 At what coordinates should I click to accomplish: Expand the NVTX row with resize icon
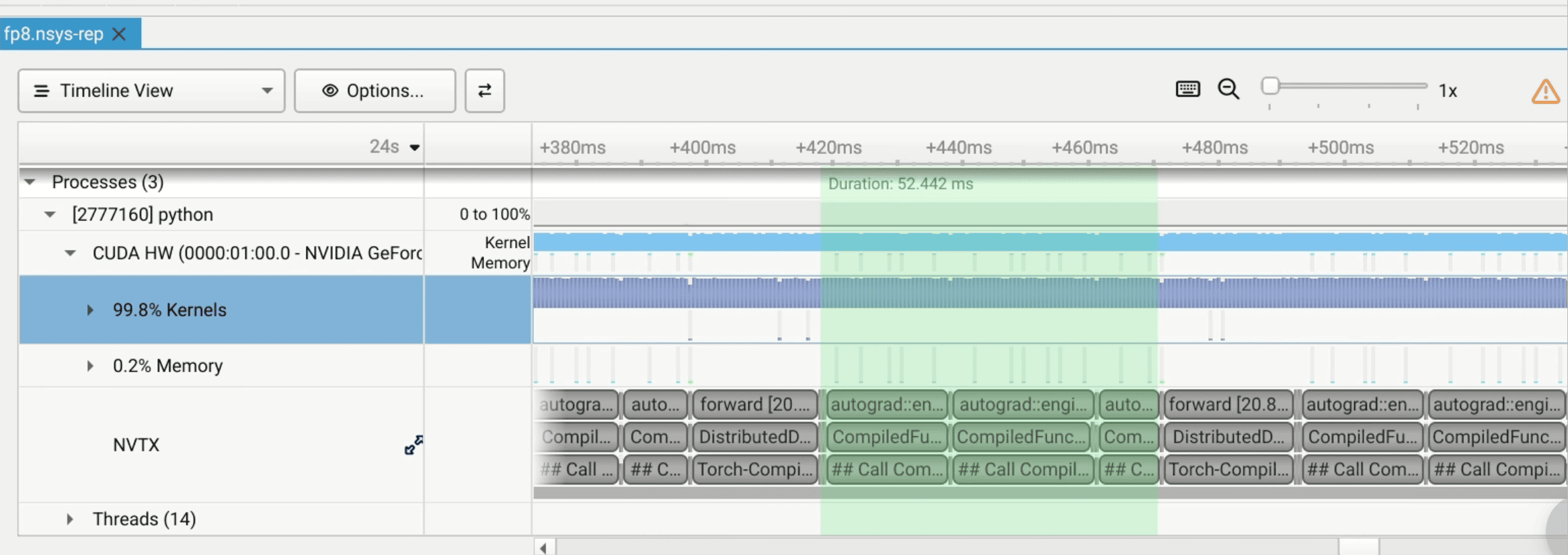pos(414,445)
